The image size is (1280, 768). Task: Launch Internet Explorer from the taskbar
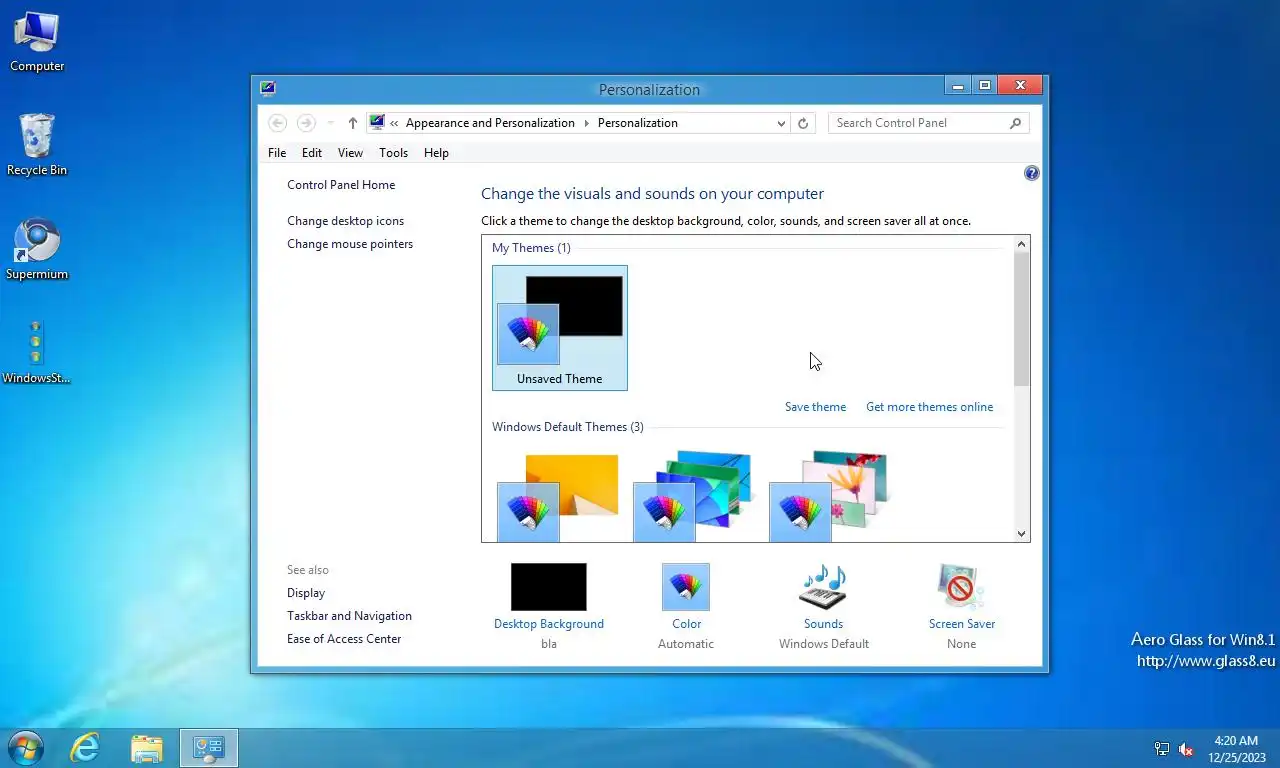[x=85, y=748]
